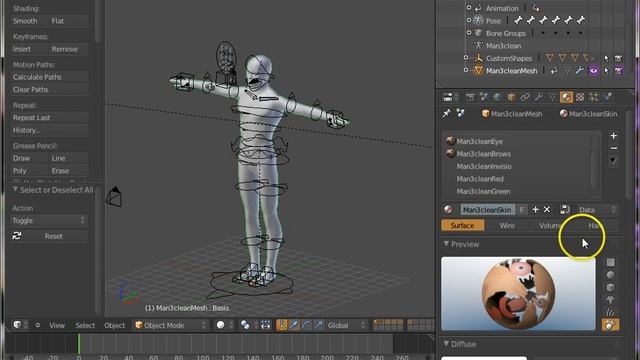
Task: Open the Object menu in 3D header
Action: [115, 325]
